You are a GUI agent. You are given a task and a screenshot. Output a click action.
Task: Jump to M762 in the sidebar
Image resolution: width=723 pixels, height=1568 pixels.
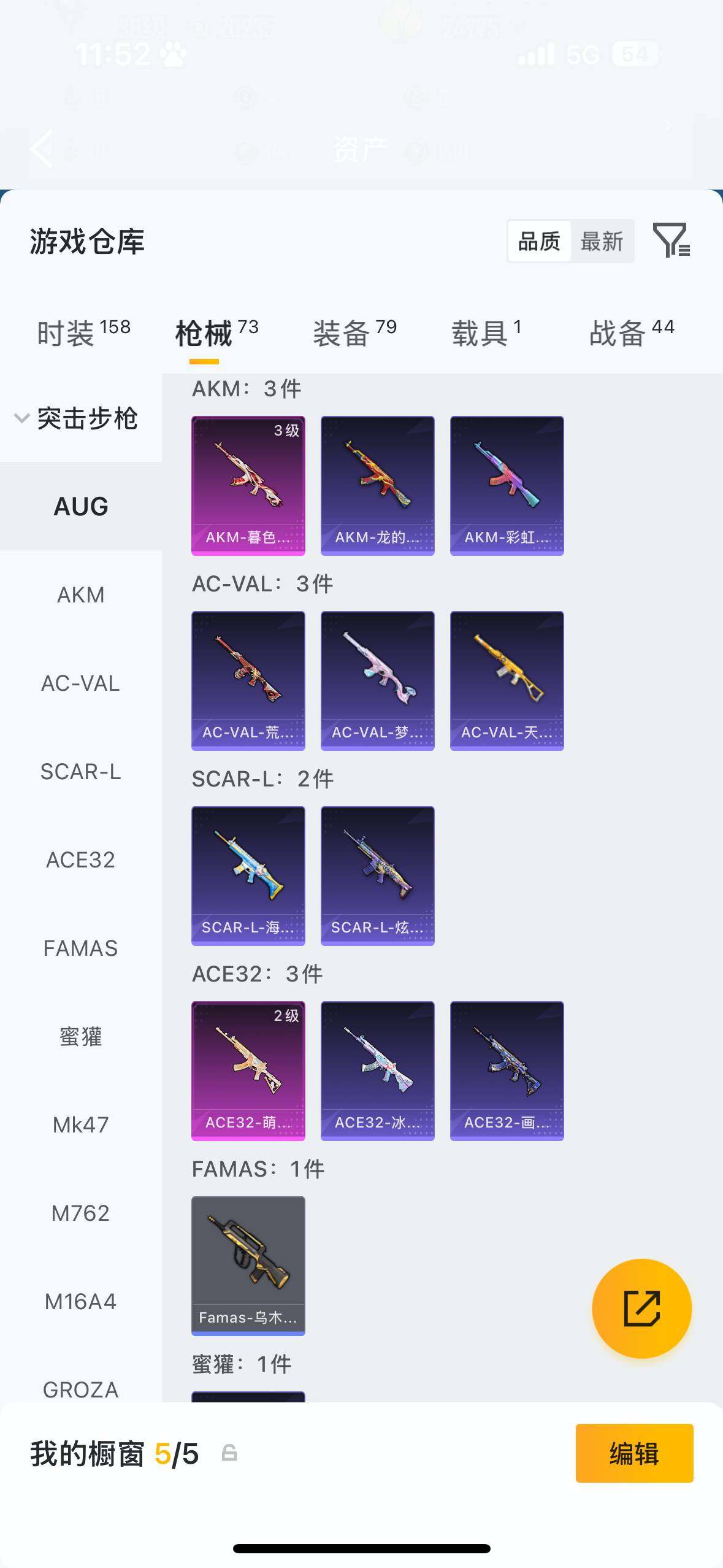(81, 1213)
